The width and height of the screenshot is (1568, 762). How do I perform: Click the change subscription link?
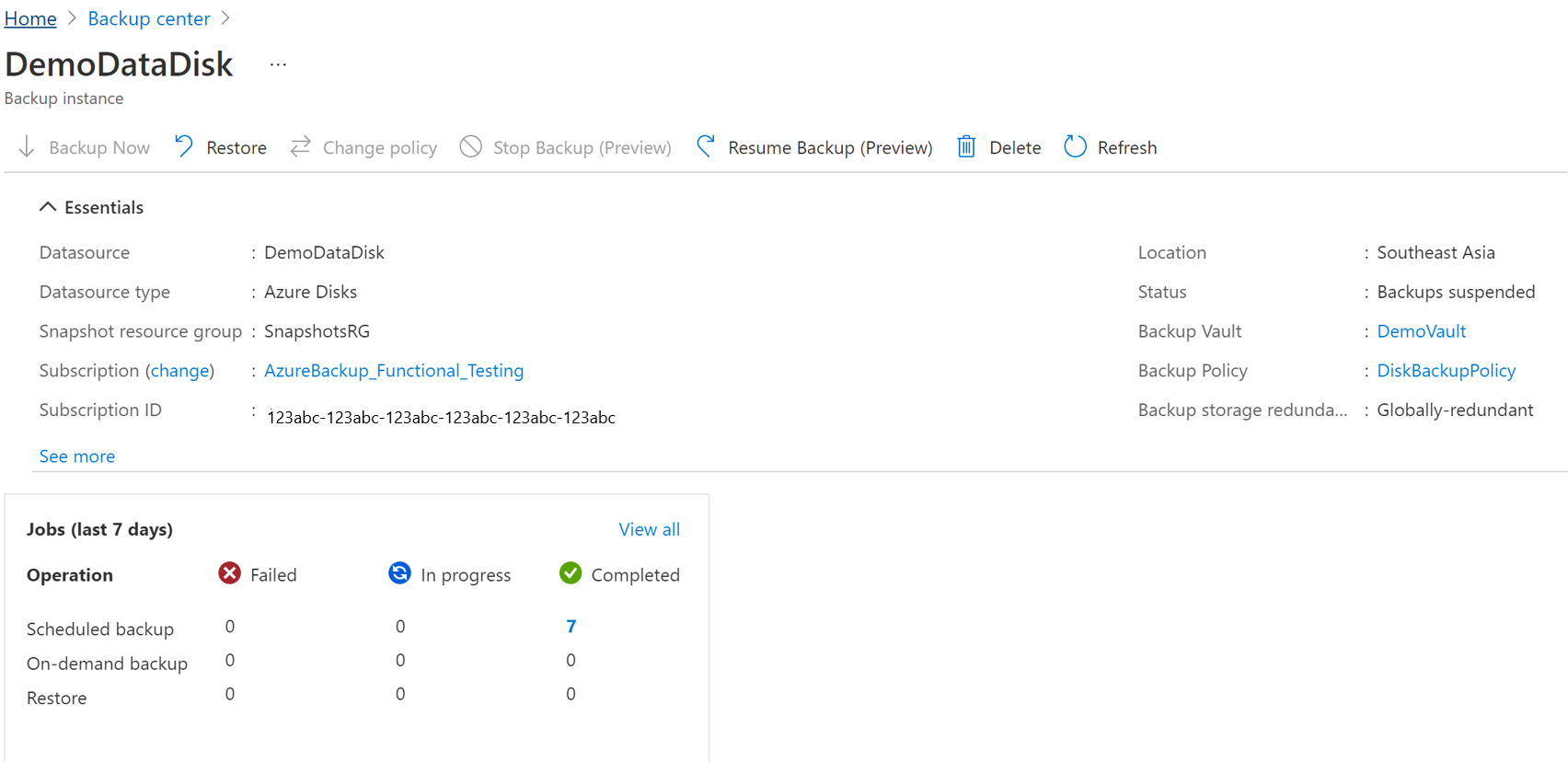point(180,371)
